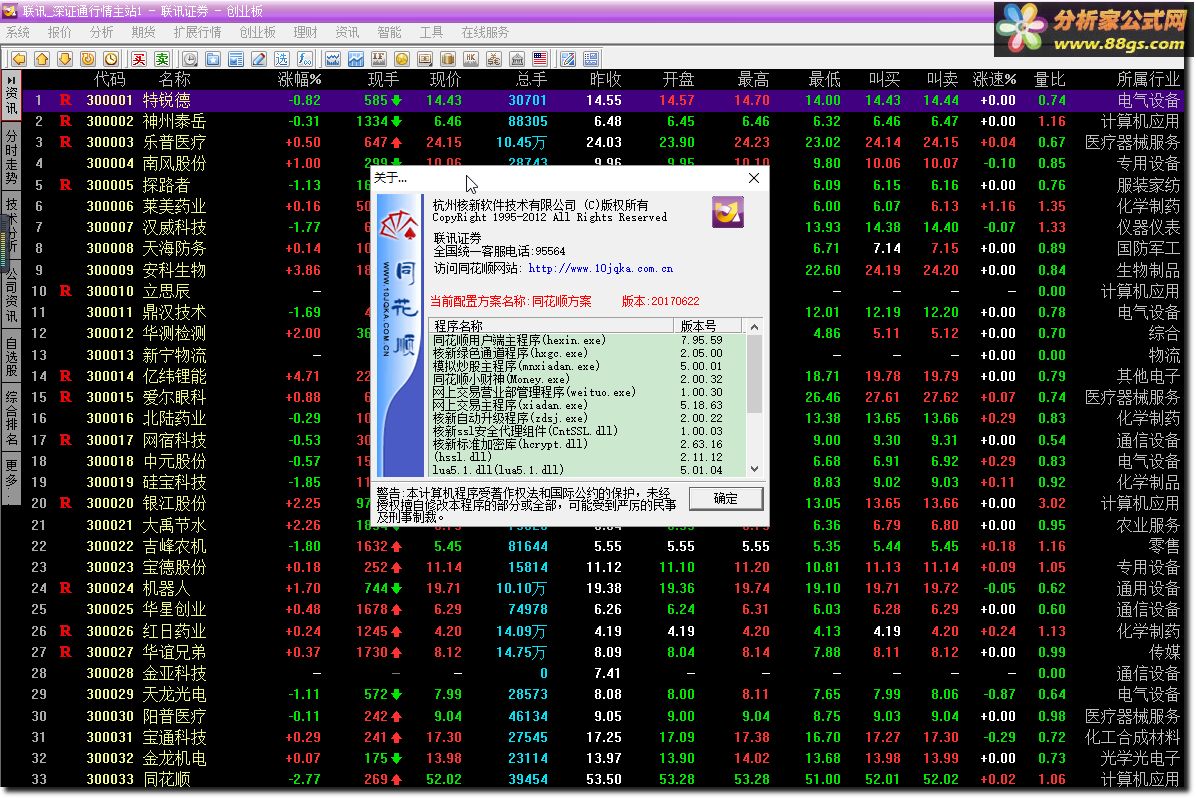Image resolution: width=1196 pixels, height=798 pixels.
Task: Open the 分析 menu
Action: [x=101, y=32]
